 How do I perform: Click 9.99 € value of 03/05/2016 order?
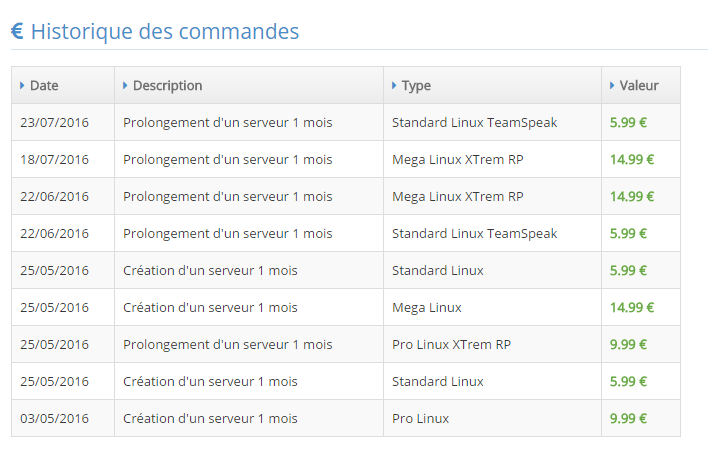click(628, 418)
